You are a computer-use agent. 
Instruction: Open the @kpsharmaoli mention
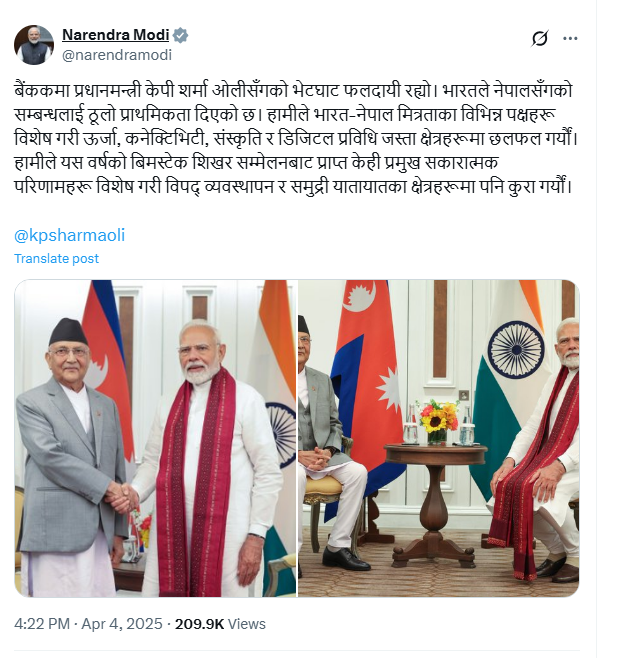(x=70, y=235)
